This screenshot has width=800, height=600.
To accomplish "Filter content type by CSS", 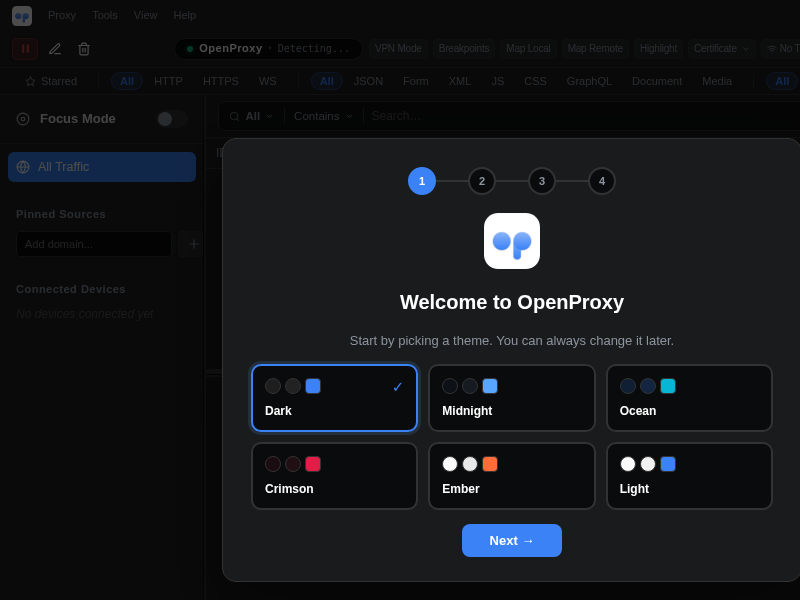I will pyautogui.click(x=535, y=82).
